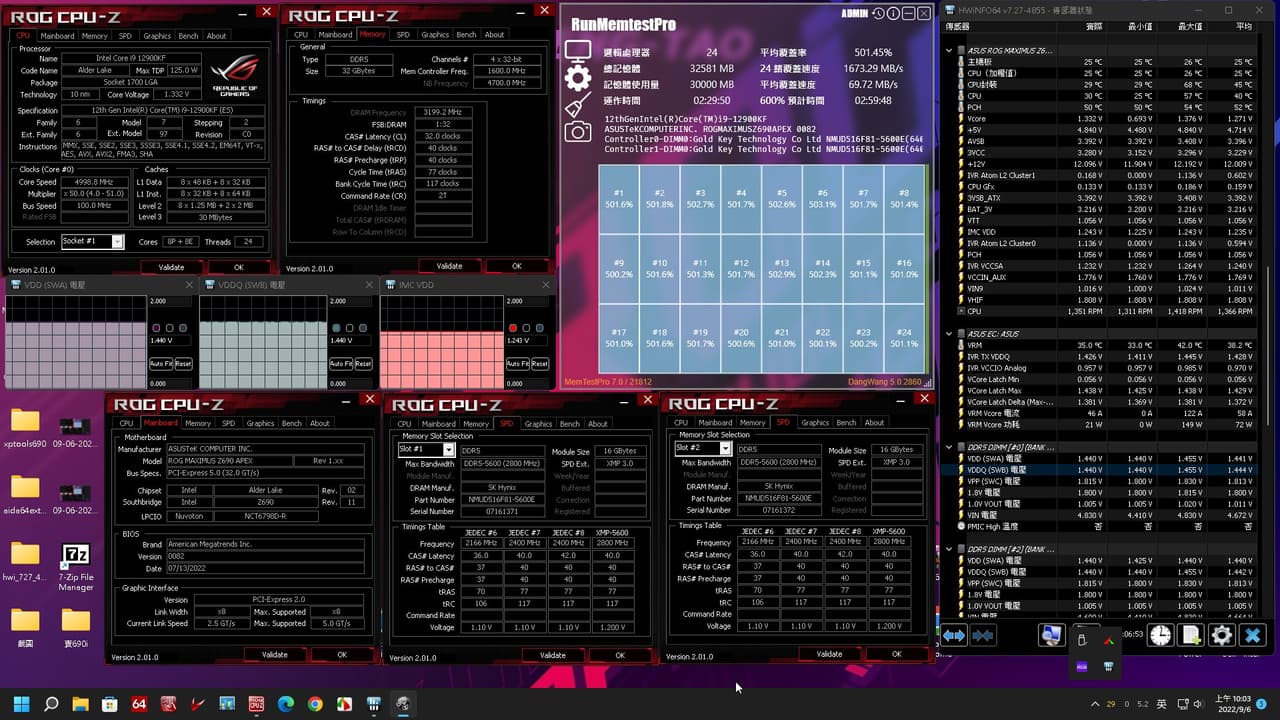Click Validate in CPU tab window
This screenshot has height=720, width=1280.
point(171,267)
